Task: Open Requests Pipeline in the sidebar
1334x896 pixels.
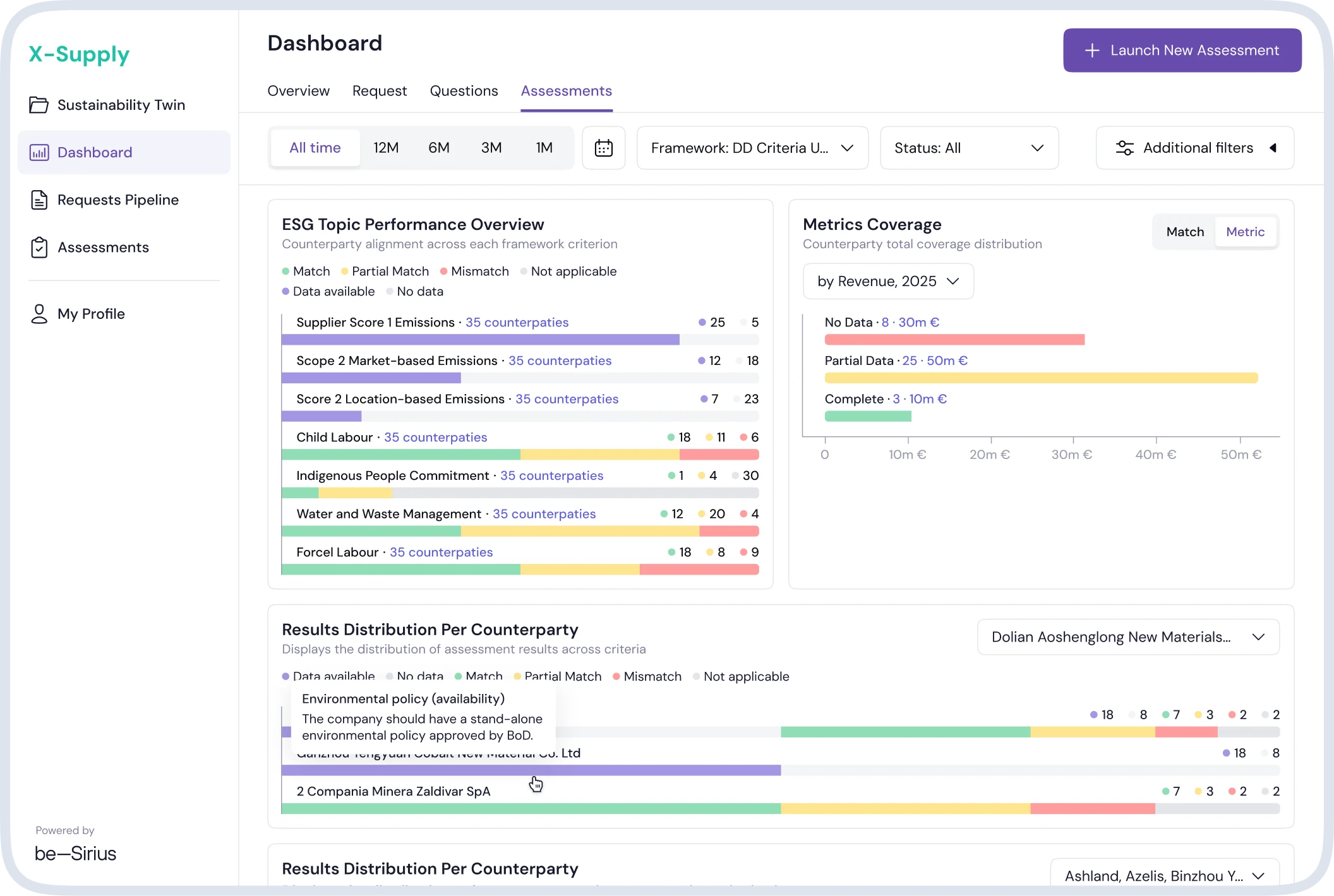Action: (124, 200)
